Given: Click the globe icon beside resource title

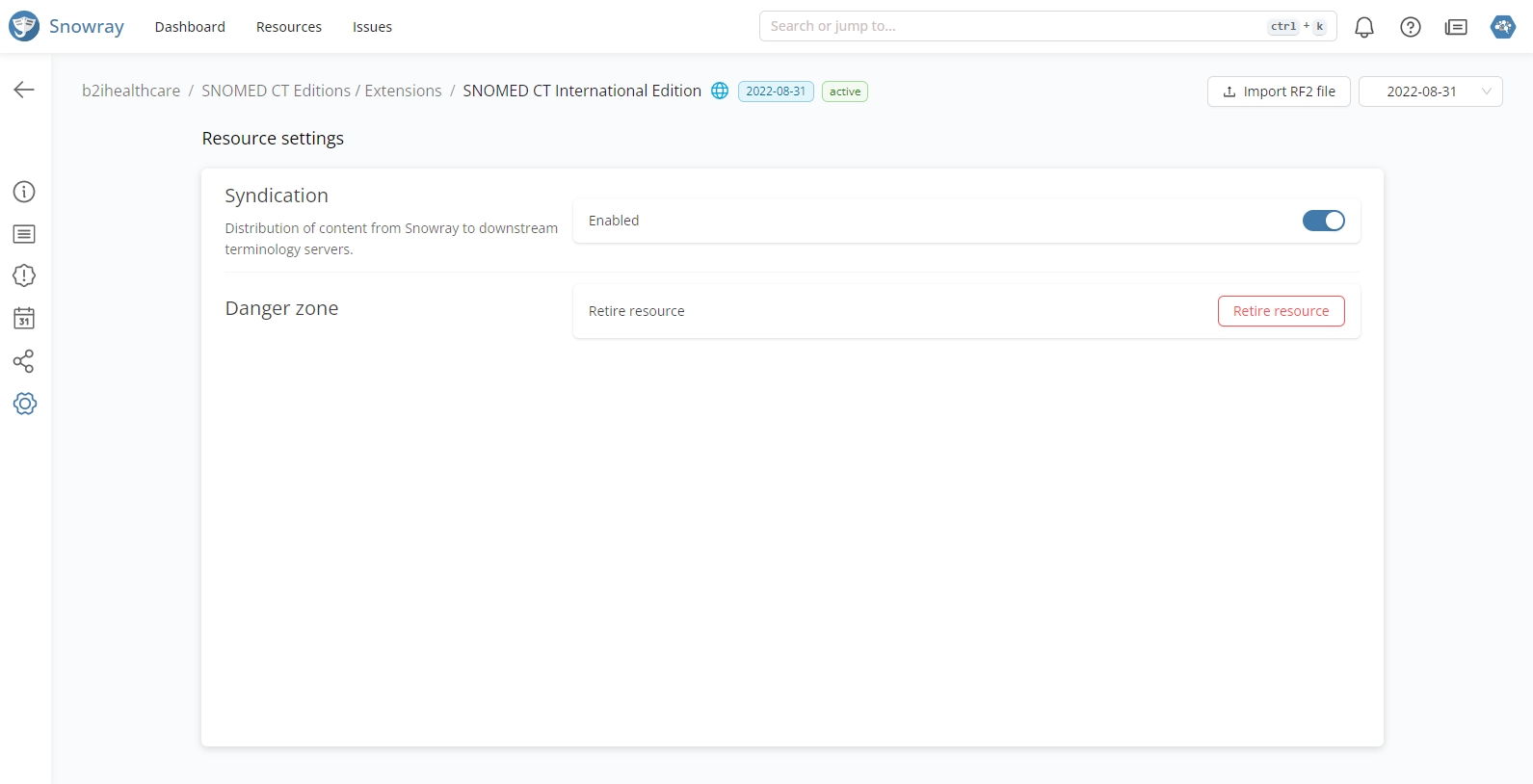Looking at the screenshot, I should [x=720, y=91].
